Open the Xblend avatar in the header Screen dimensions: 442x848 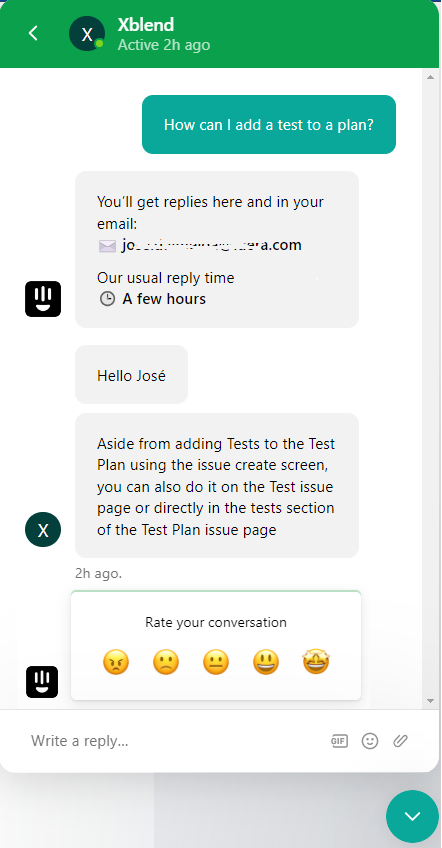point(87,34)
